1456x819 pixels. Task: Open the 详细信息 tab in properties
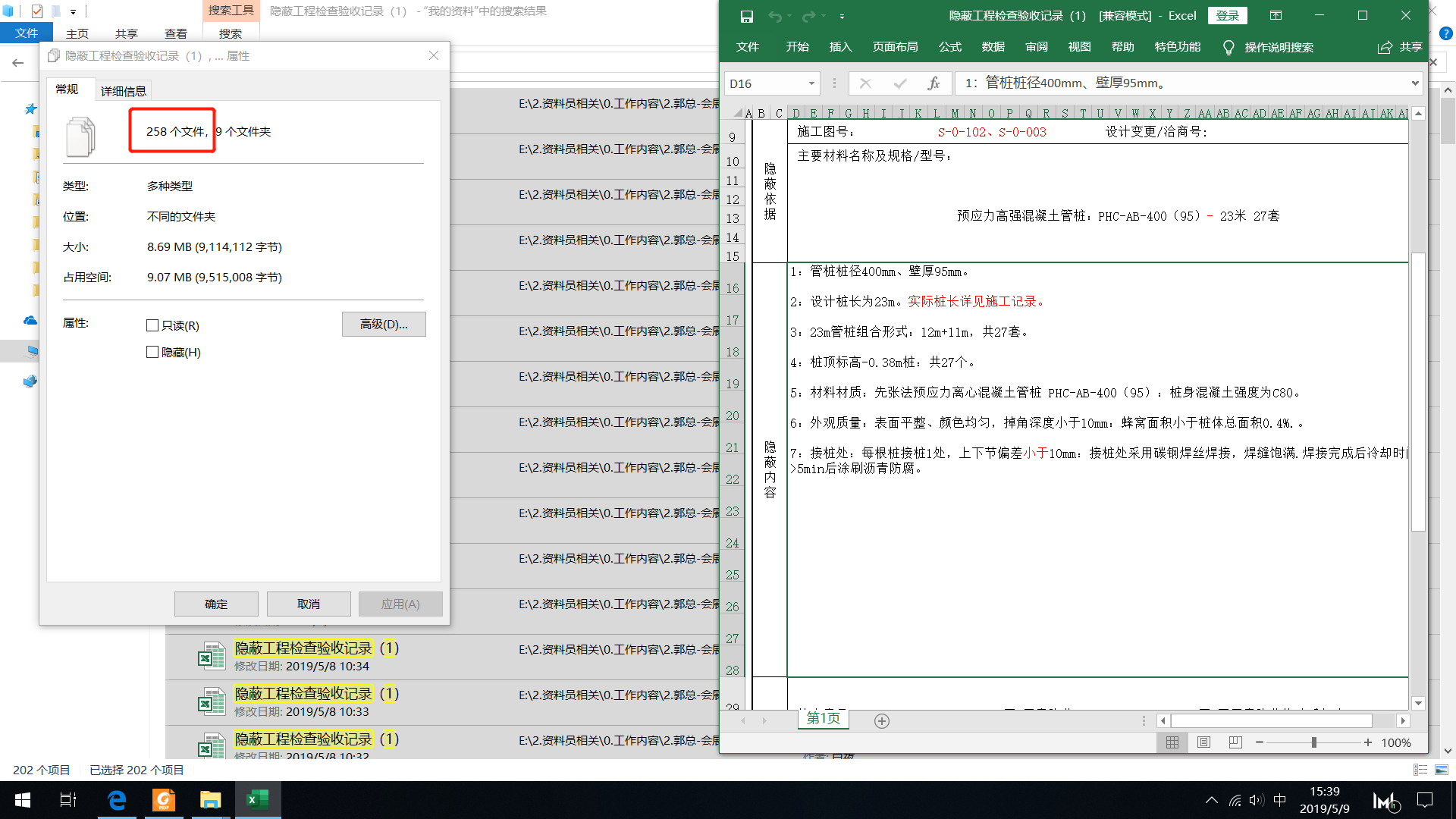point(124,91)
